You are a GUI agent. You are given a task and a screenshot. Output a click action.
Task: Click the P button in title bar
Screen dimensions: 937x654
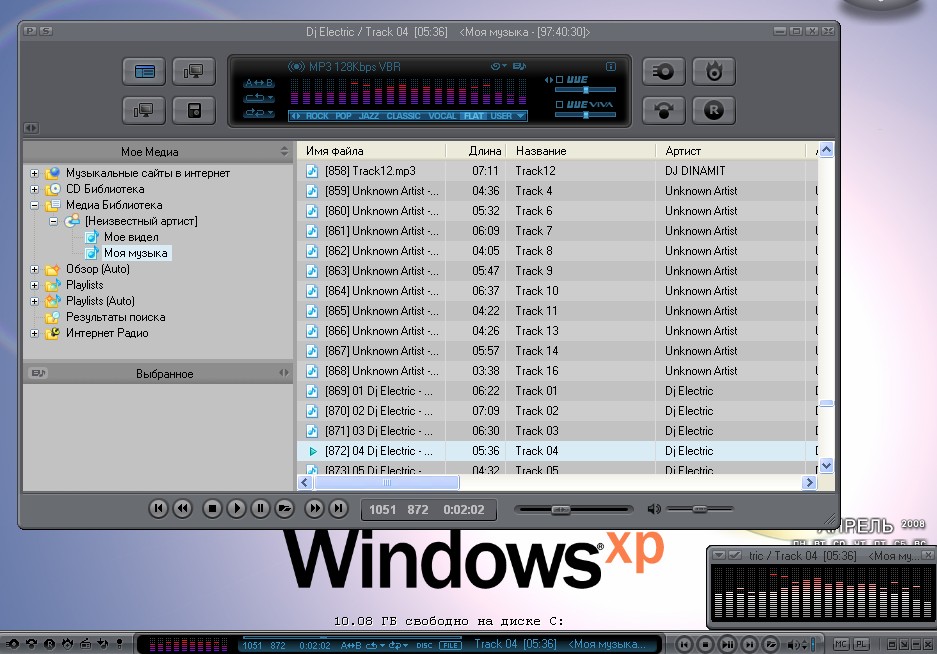(30, 31)
